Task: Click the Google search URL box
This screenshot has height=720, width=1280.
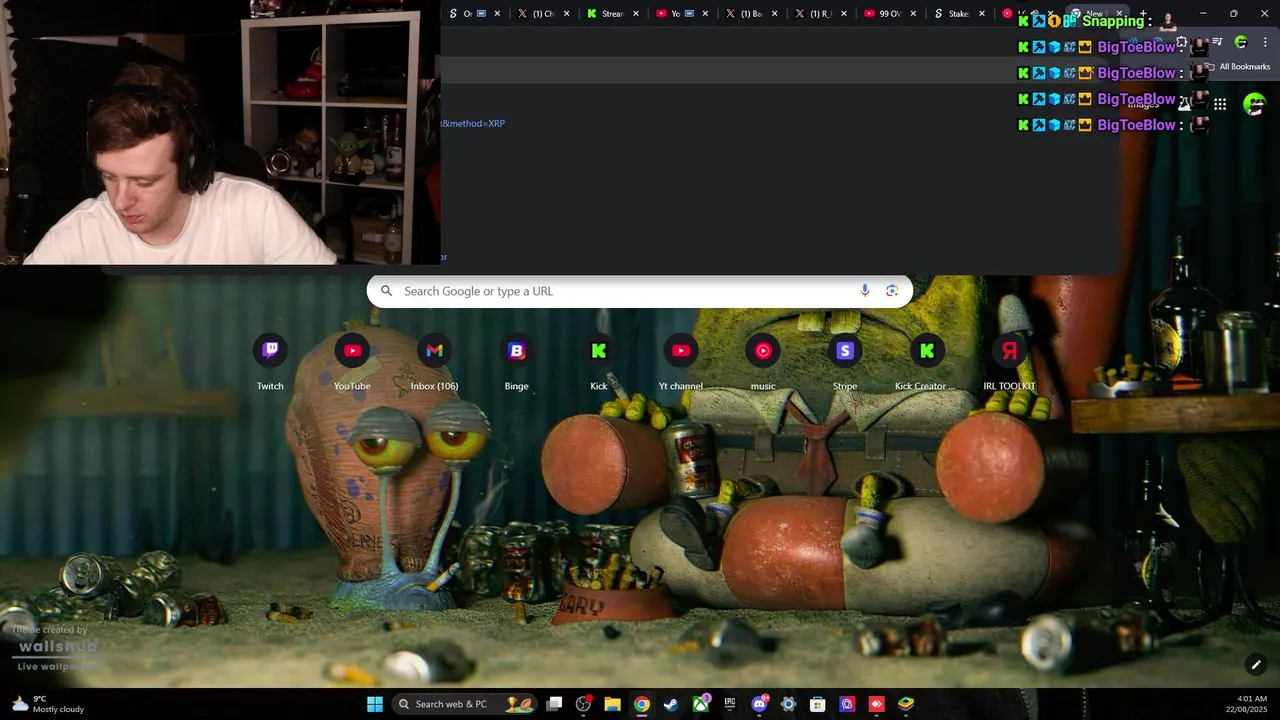Action: tap(640, 291)
